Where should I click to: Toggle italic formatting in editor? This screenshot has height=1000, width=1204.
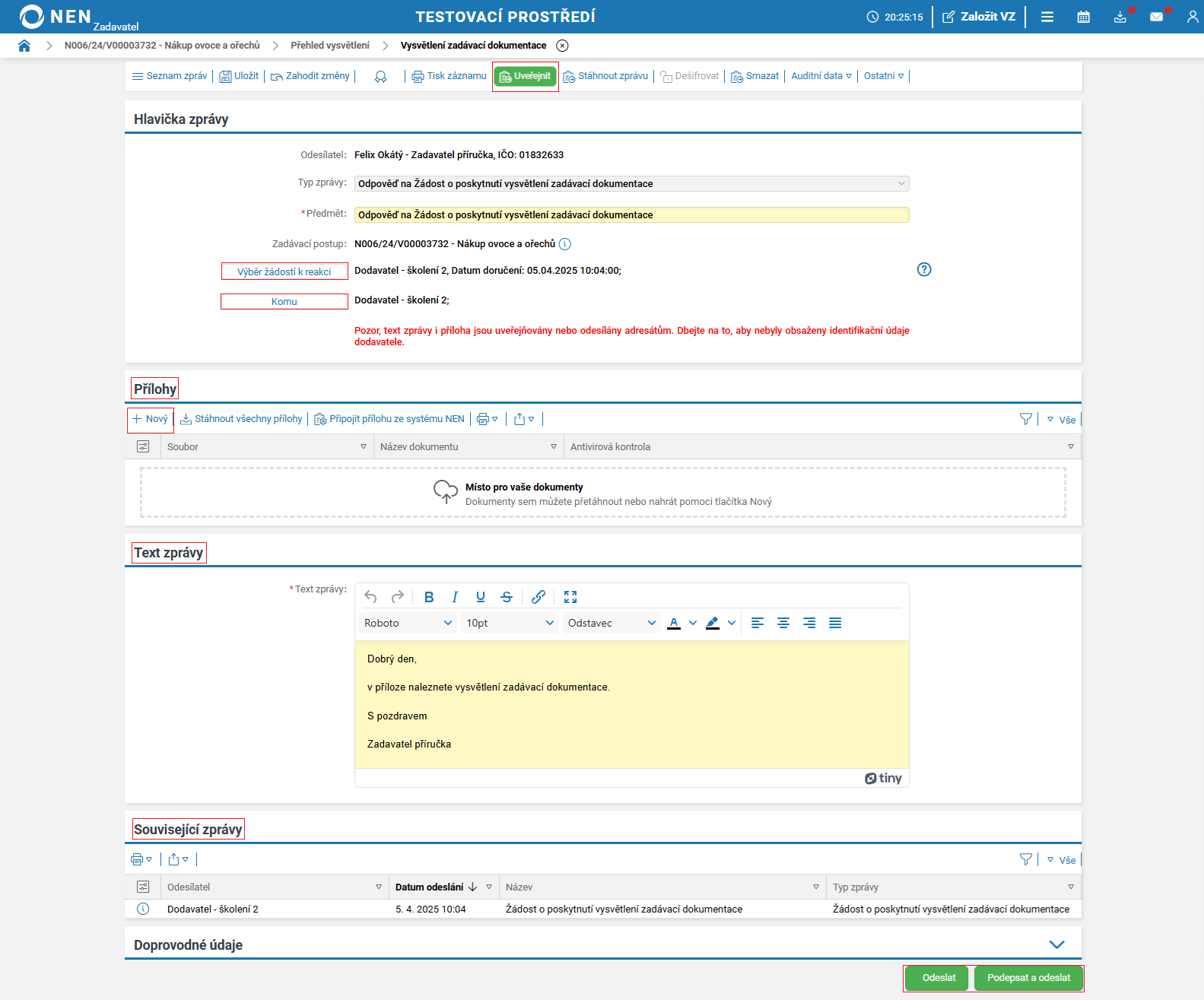(x=455, y=597)
